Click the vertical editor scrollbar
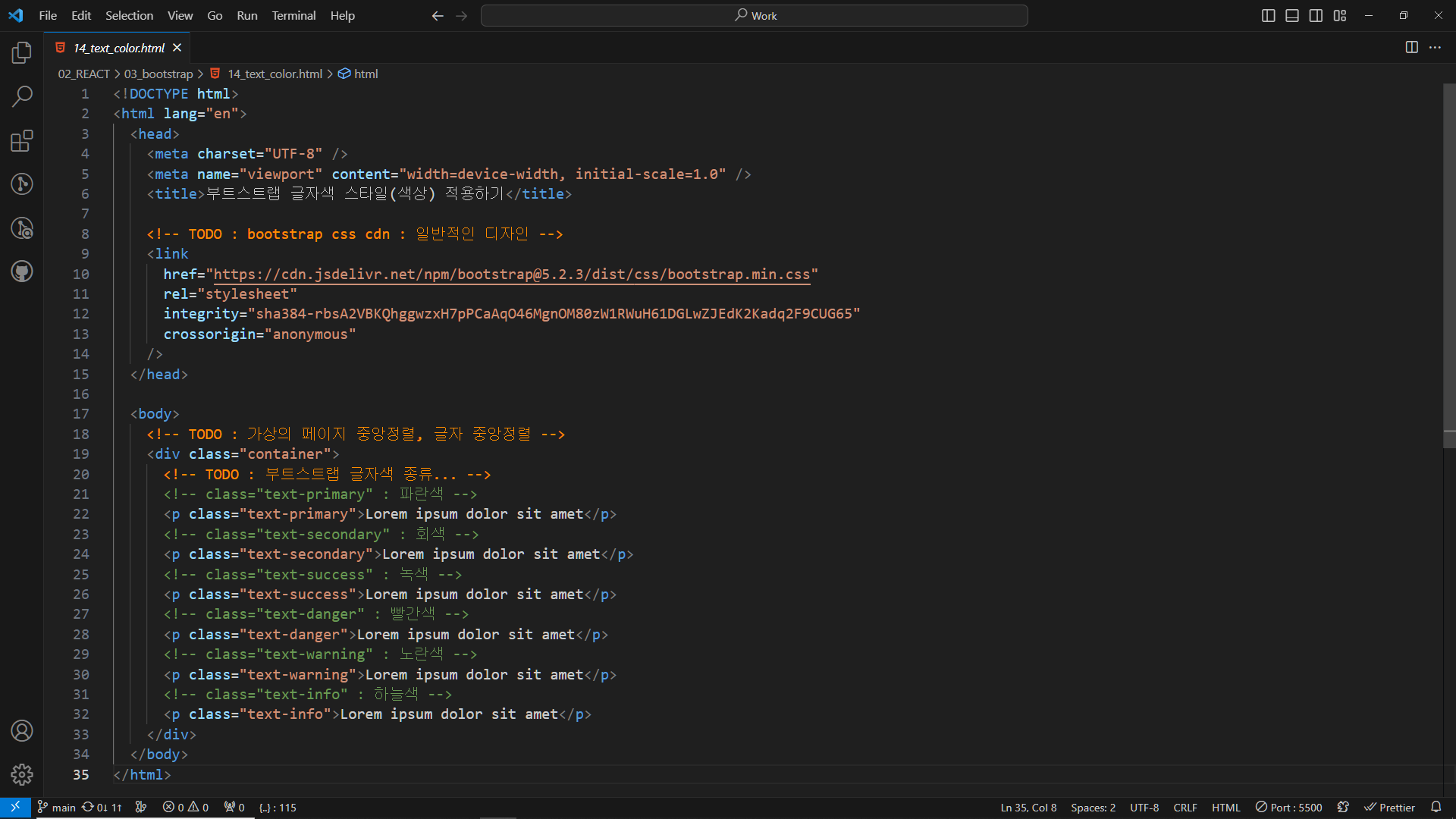The width and height of the screenshot is (1456, 819). 1448,258
